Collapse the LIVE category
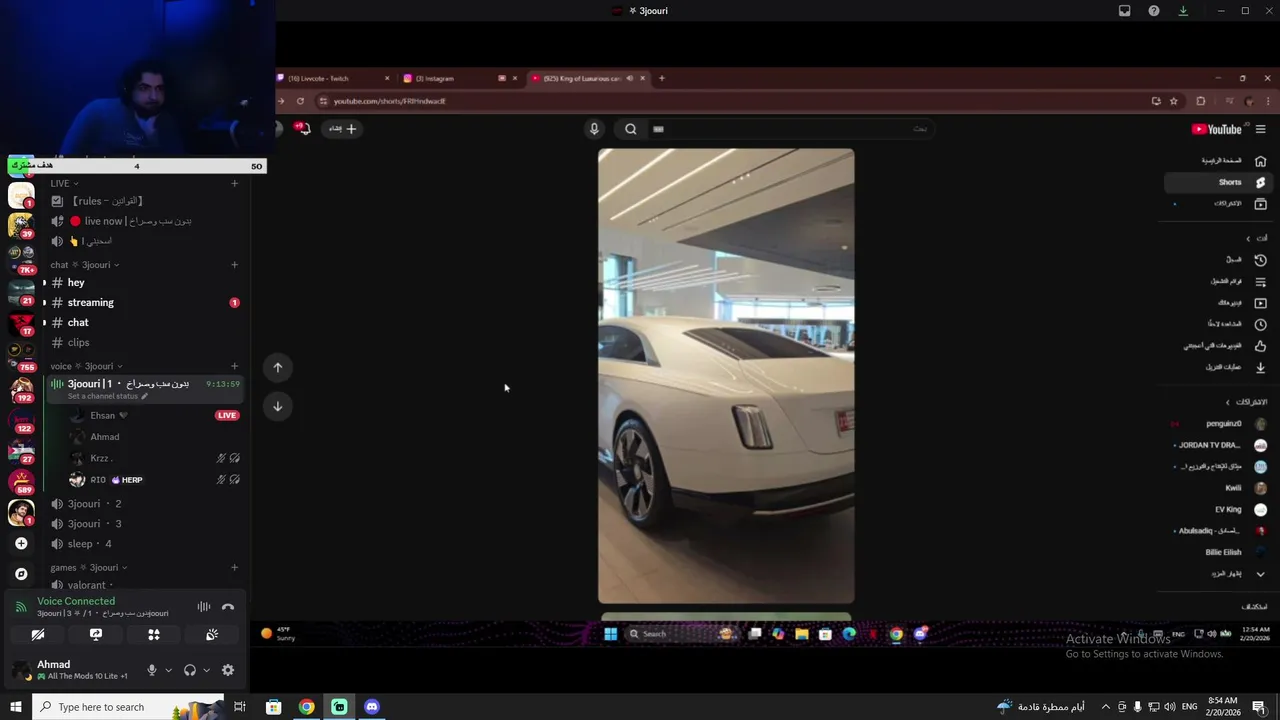The height and width of the screenshot is (720, 1280). point(64,184)
